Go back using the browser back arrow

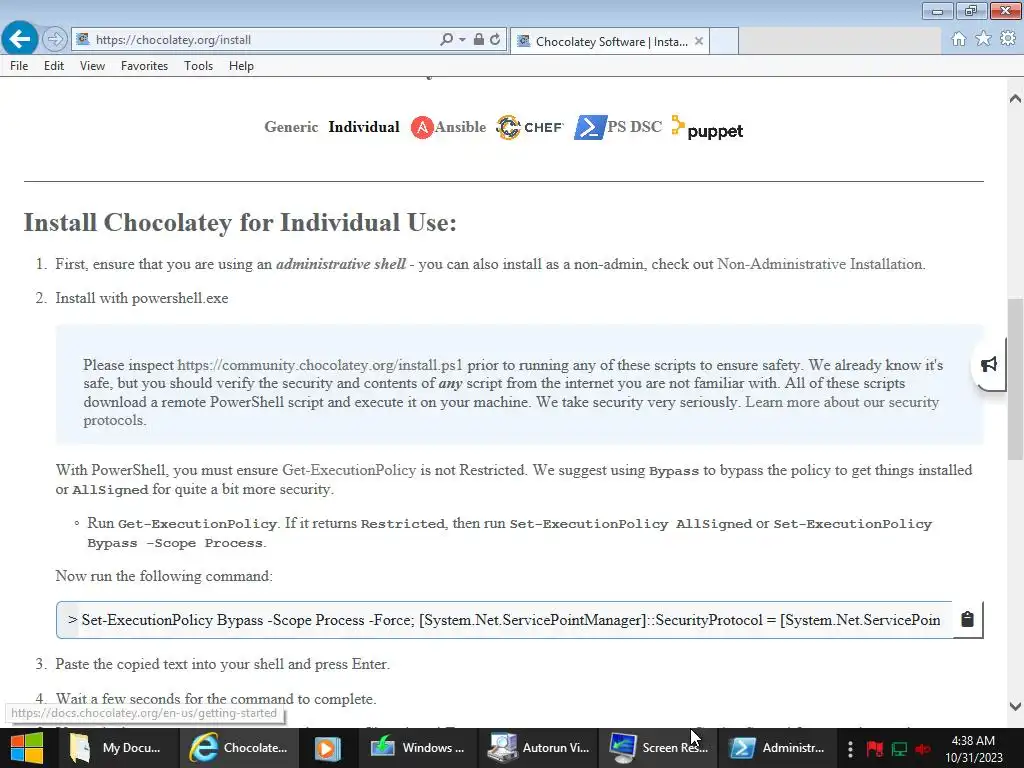20,39
